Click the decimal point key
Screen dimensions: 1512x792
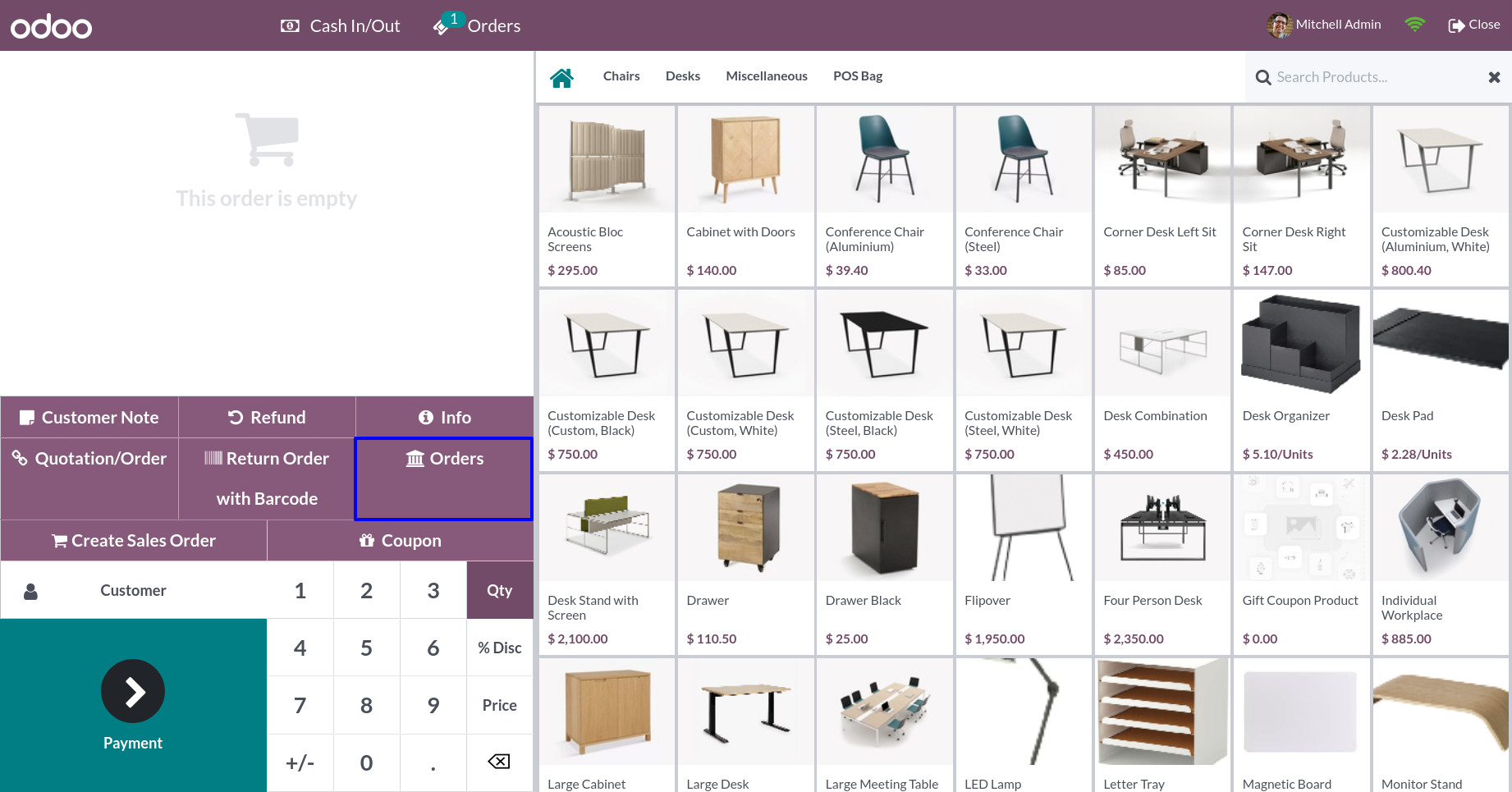click(x=433, y=762)
